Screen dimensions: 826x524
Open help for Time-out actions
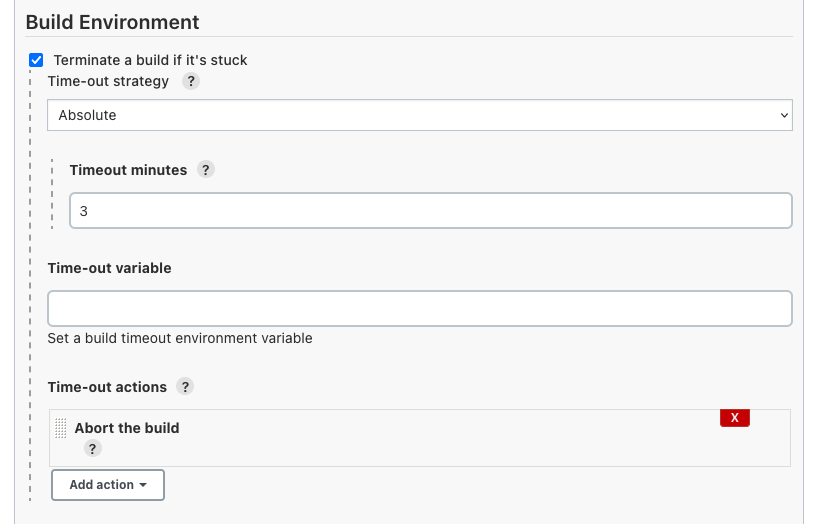[185, 386]
